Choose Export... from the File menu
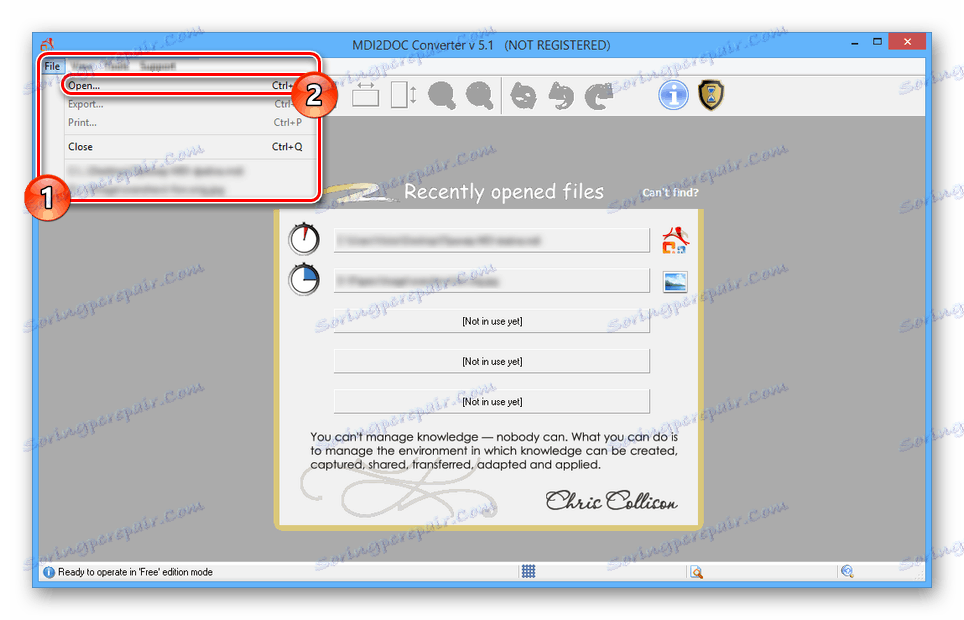 [184, 104]
